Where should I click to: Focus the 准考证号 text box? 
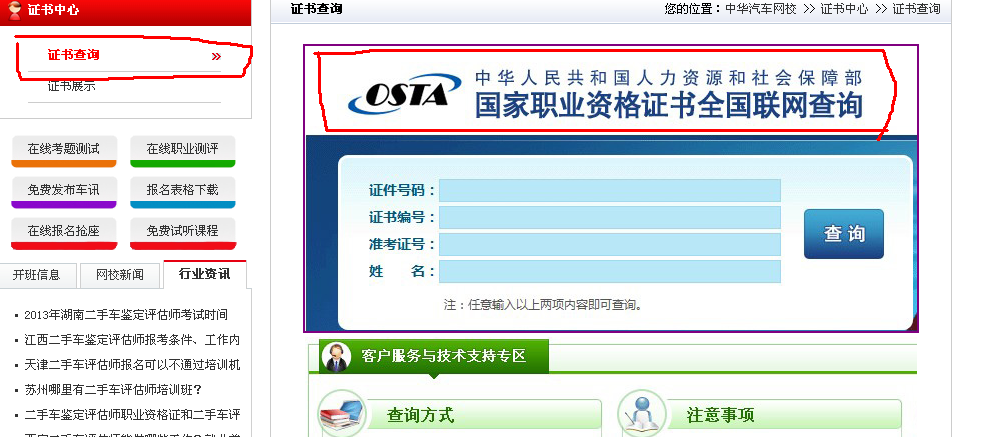pyautogui.click(x=609, y=244)
